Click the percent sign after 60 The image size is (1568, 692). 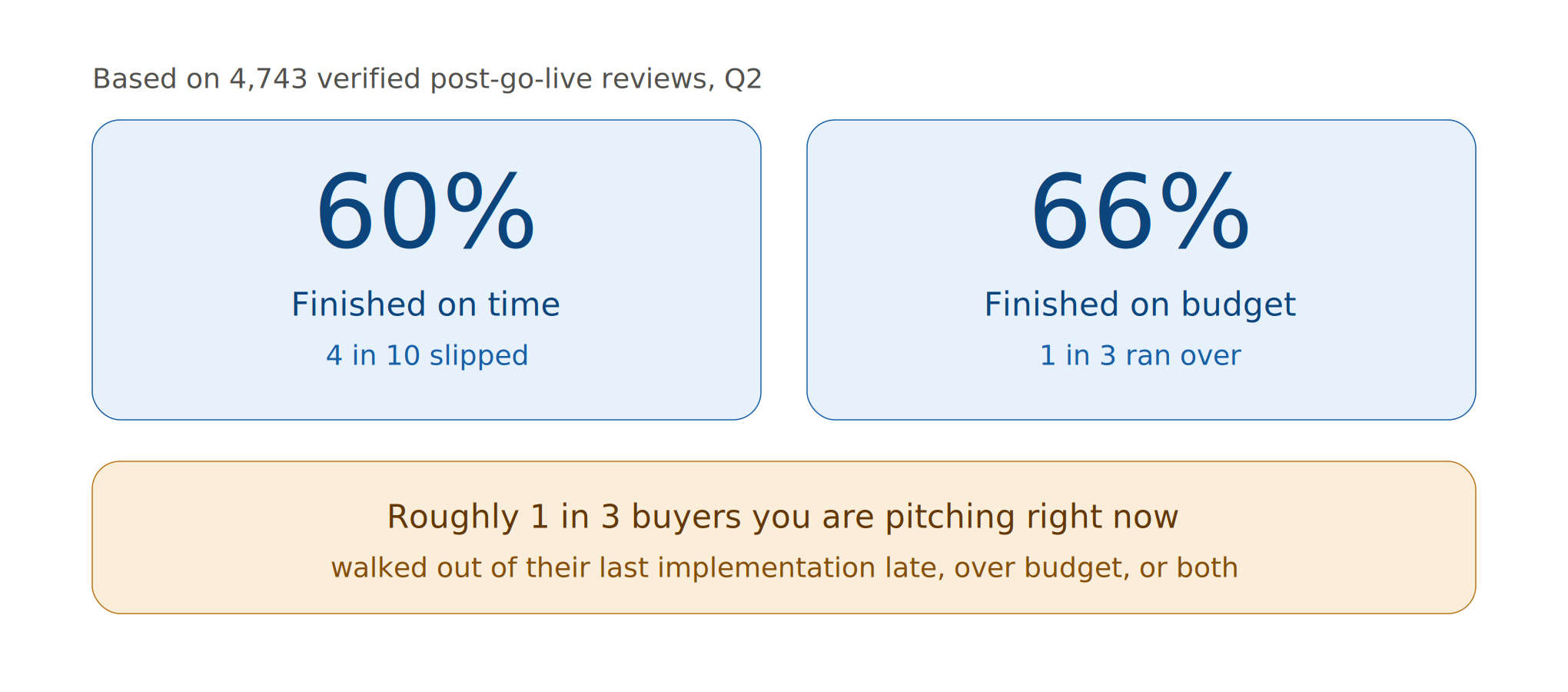pyautogui.click(x=490, y=212)
